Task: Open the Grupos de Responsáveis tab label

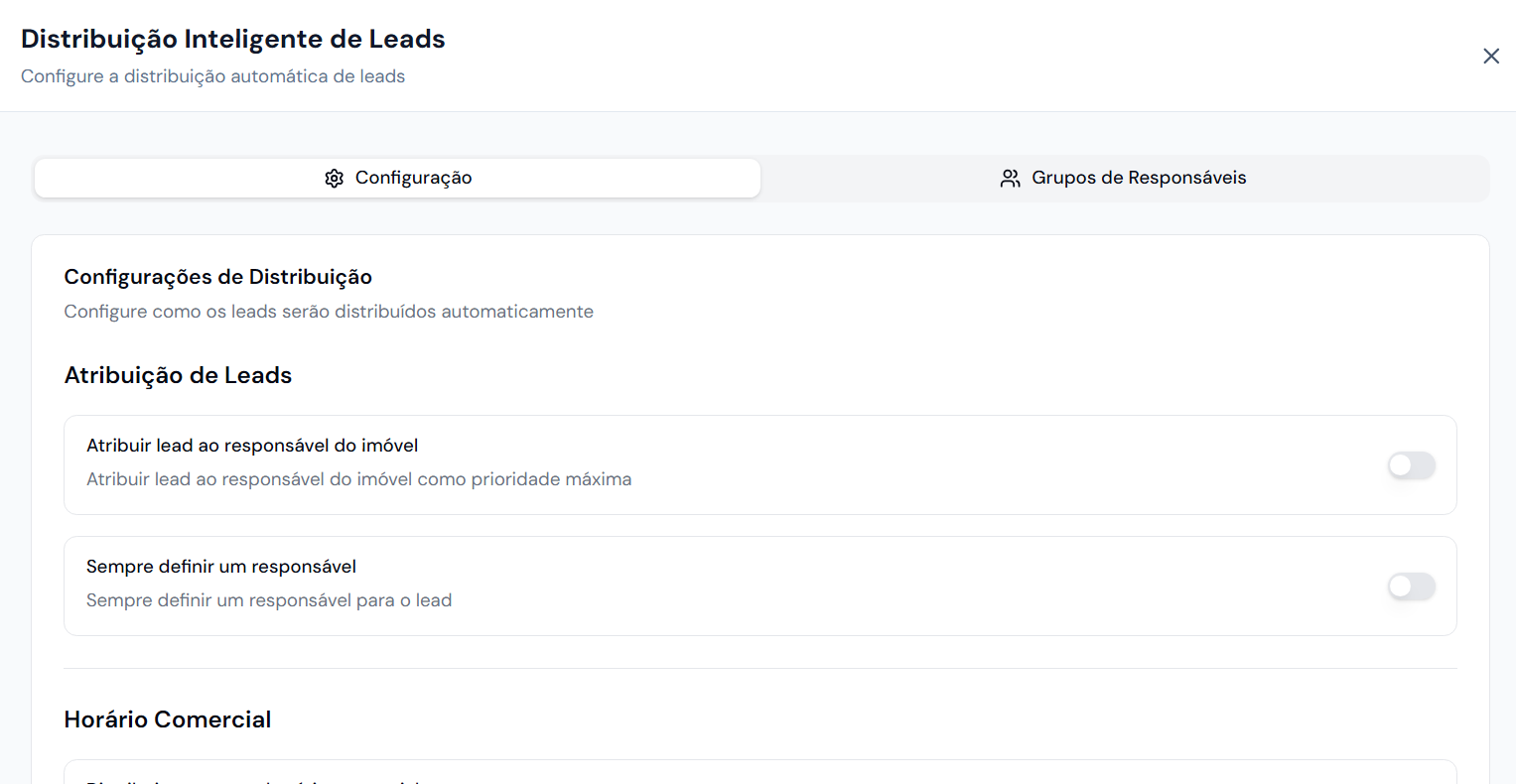Action: pyautogui.click(x=1139, y=179)
